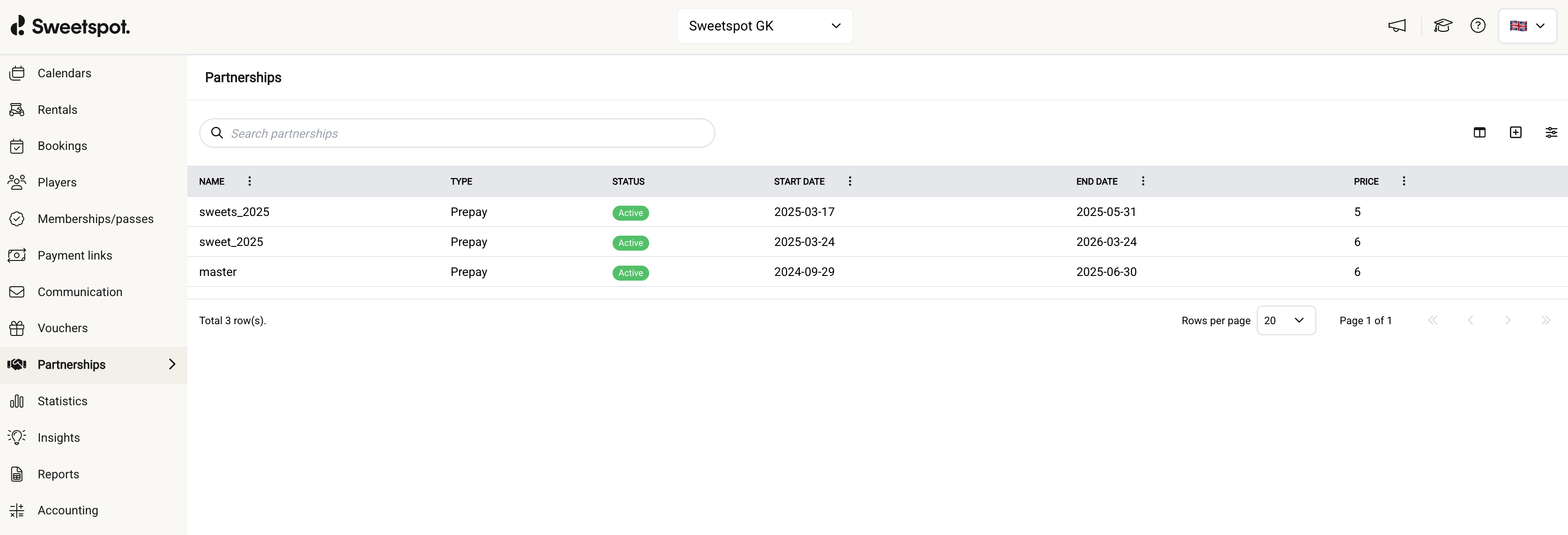Toggle the filters icon near search bar

pyautogui.click(x=1552, y=132)
